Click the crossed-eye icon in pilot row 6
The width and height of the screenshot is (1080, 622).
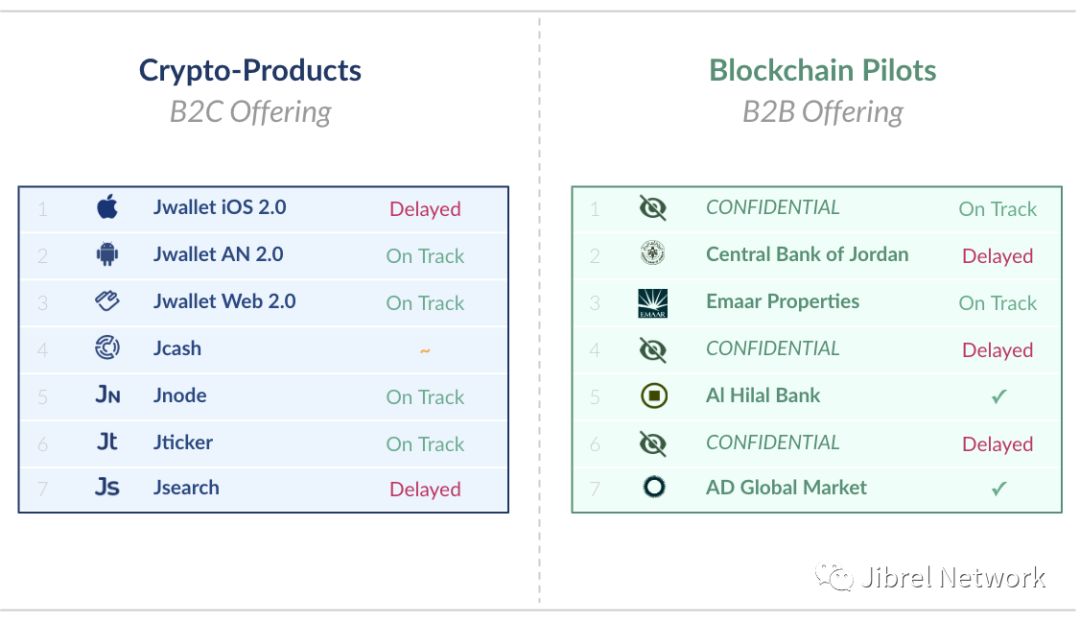[652, 443]
